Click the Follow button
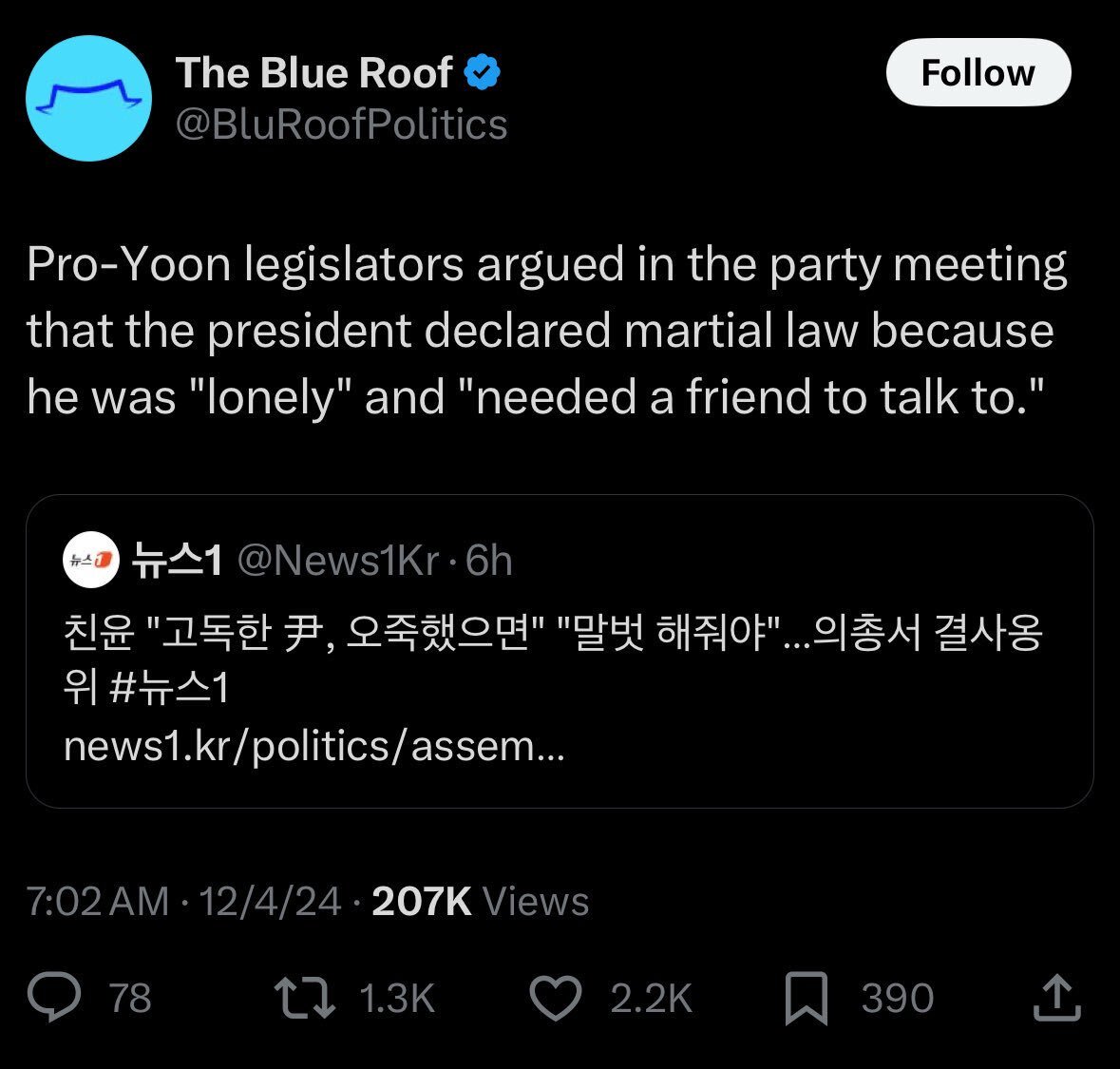This screenshot has width=1120, height=1069. click(978, 72)
